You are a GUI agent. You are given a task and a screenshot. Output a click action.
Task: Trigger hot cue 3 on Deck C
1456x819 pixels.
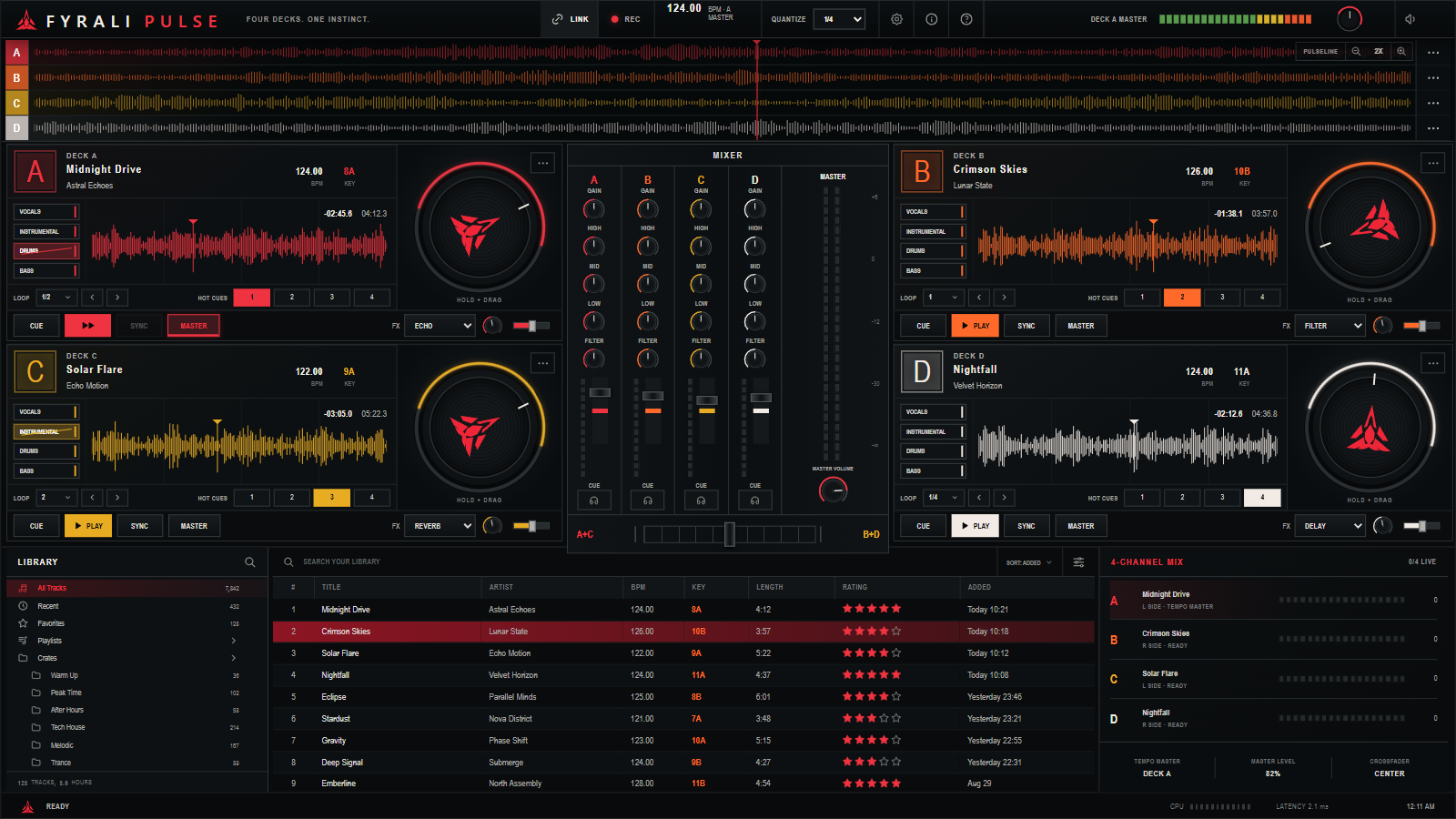[x=332, y=498]
